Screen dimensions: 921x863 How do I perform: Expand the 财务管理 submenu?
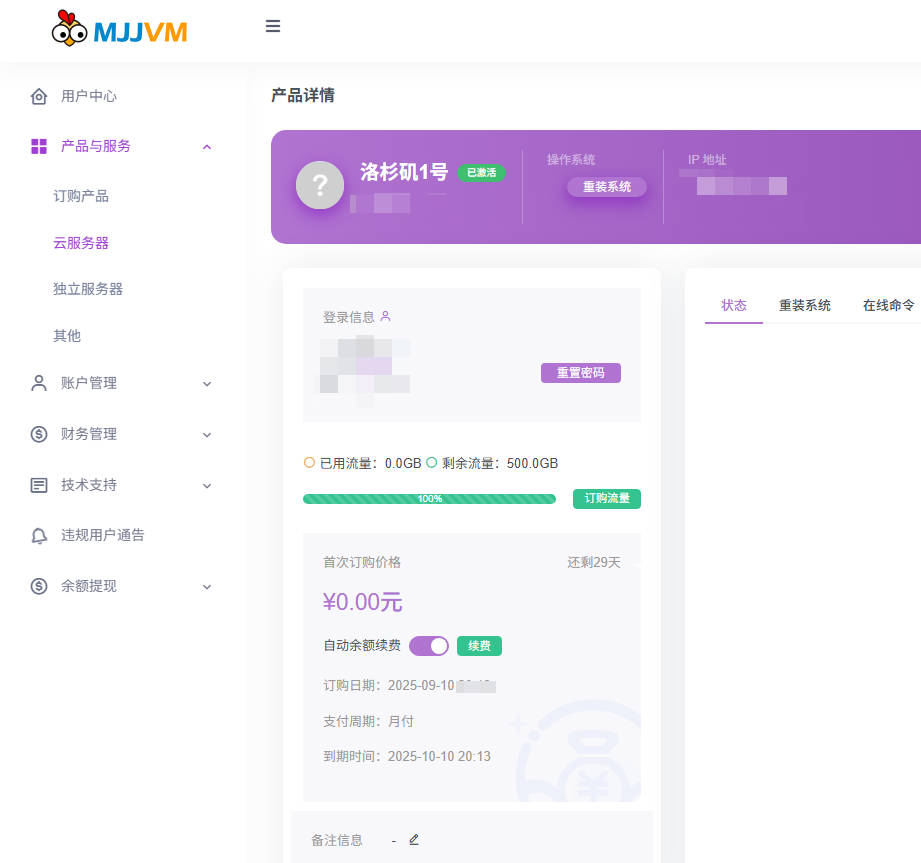(207, 434)
